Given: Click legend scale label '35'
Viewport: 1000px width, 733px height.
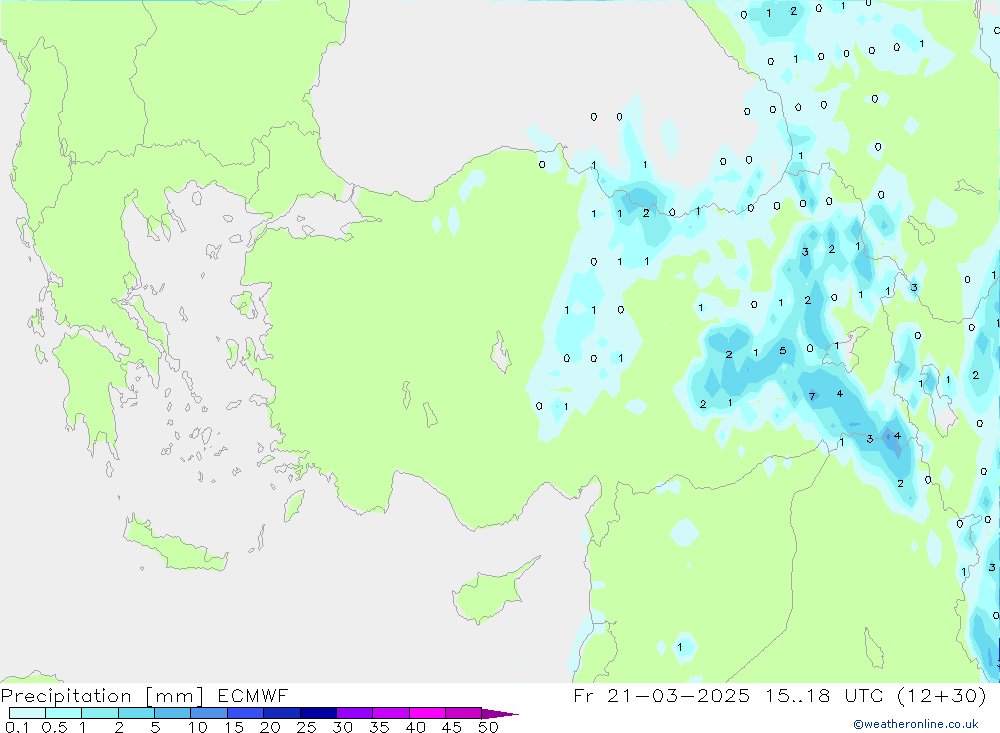Looking at the screenshot, I should [x=379, y=727].
